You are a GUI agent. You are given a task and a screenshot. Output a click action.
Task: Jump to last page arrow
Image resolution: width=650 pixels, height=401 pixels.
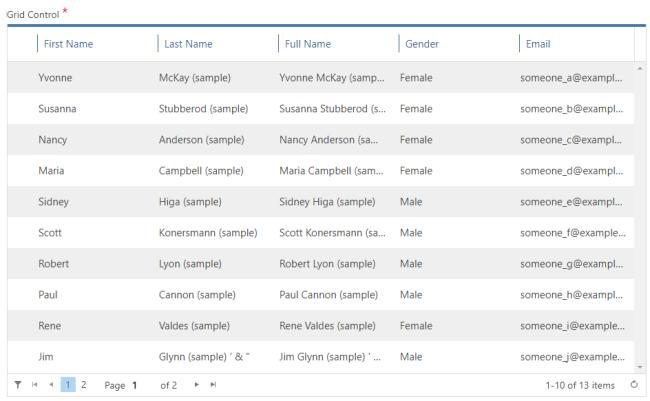click(x=213, y=385)
